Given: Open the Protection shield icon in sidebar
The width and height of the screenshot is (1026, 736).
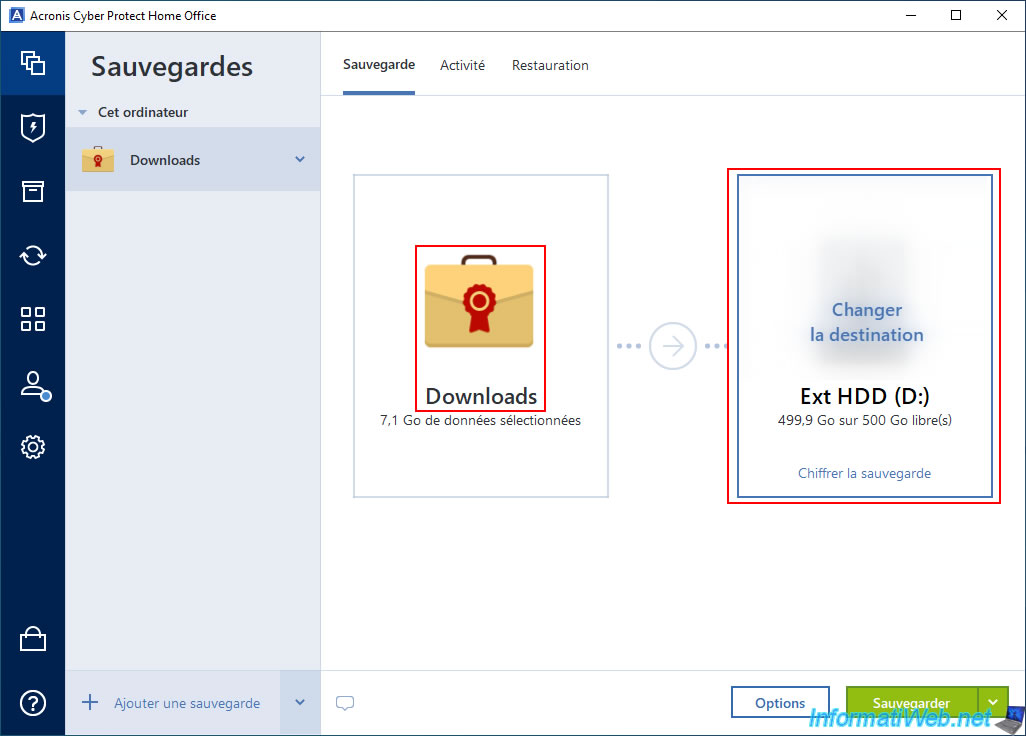Looking at the screenshot, I should pyautogui.click(x=33, y=128).
